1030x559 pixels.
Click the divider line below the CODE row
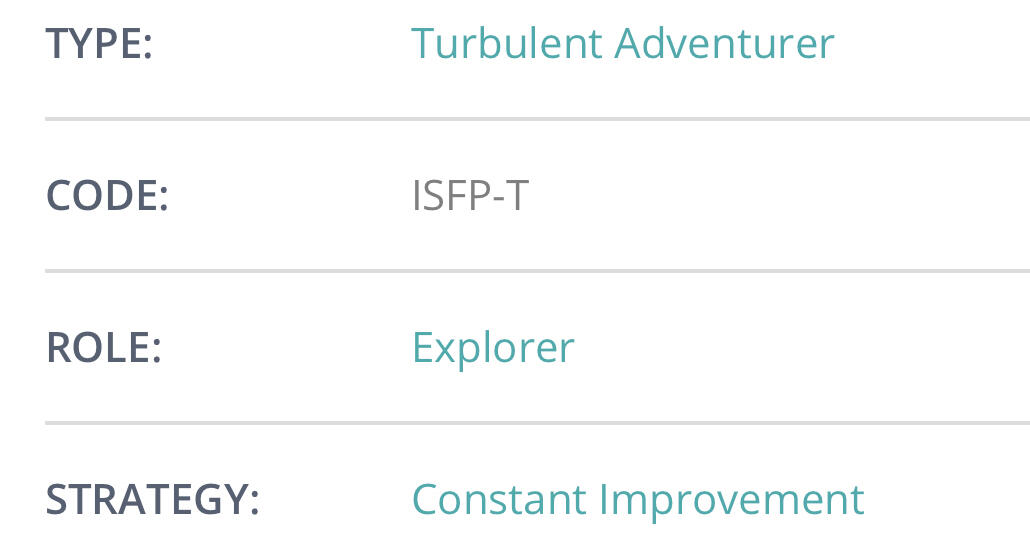537,271
